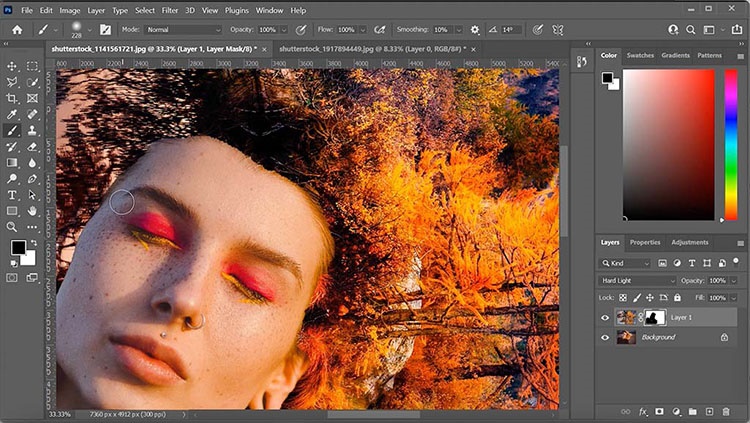Select the Background layer thumbnail

pos(626,337)
